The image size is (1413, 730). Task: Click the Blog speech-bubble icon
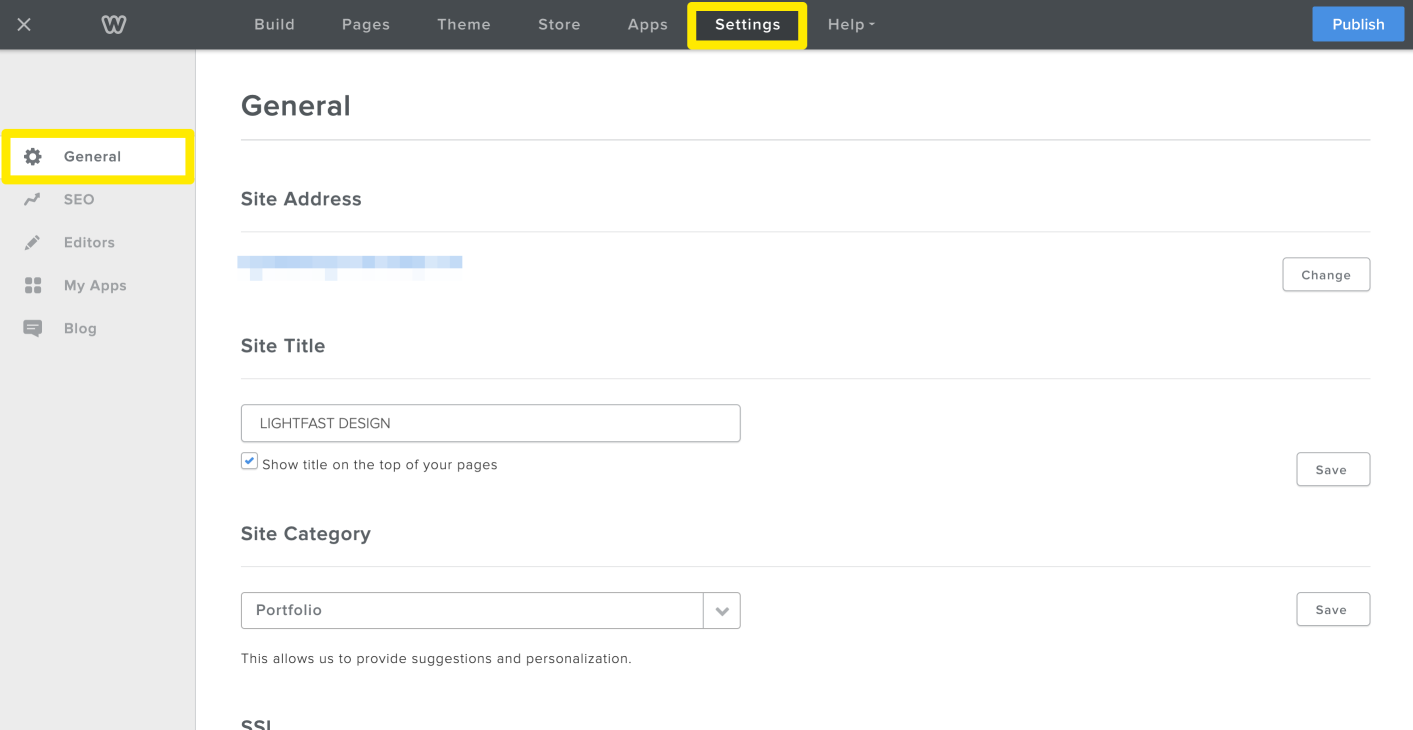point(33,328)
